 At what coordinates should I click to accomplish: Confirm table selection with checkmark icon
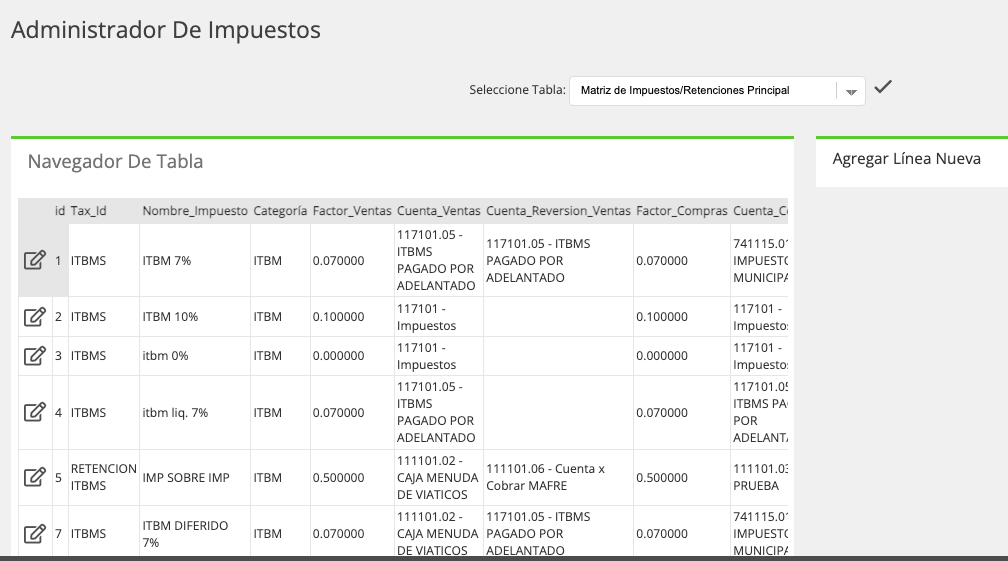[x=883, y=87]
